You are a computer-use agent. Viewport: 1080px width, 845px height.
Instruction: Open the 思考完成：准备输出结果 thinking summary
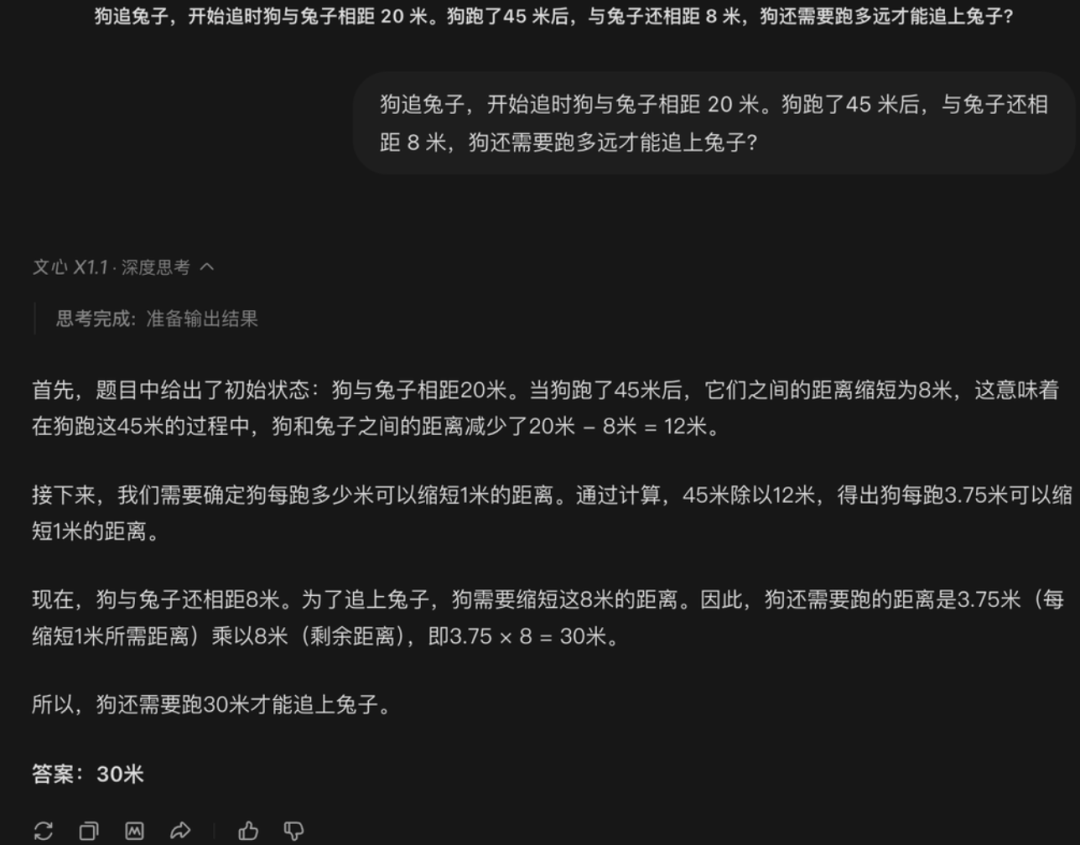[157, 318]
